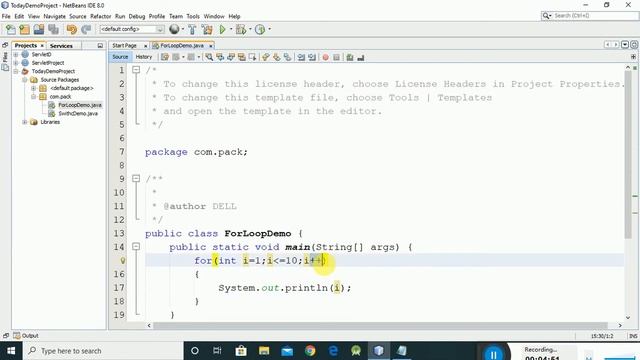Switch to the Source view button
640x360 pixels.
tap(120, 57)
